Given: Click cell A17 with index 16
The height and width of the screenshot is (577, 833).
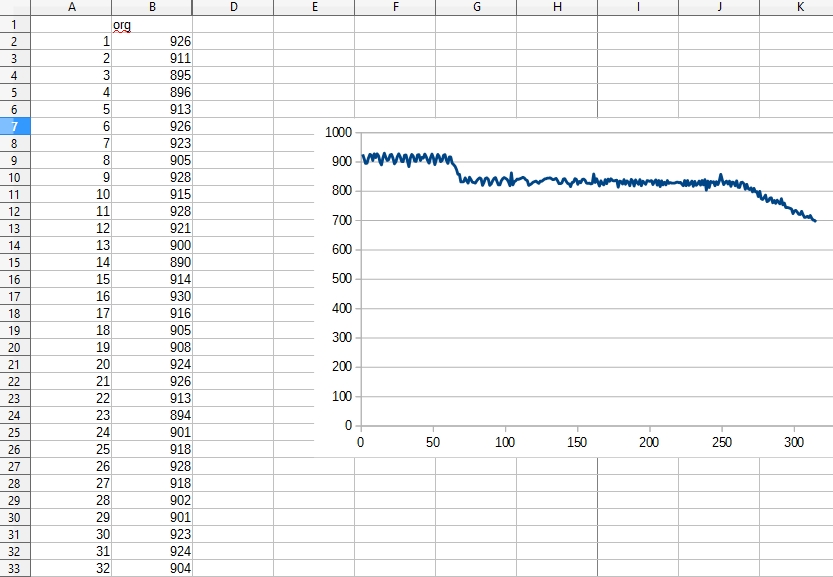Looking at the screenshot, I should tap(71, 296).
